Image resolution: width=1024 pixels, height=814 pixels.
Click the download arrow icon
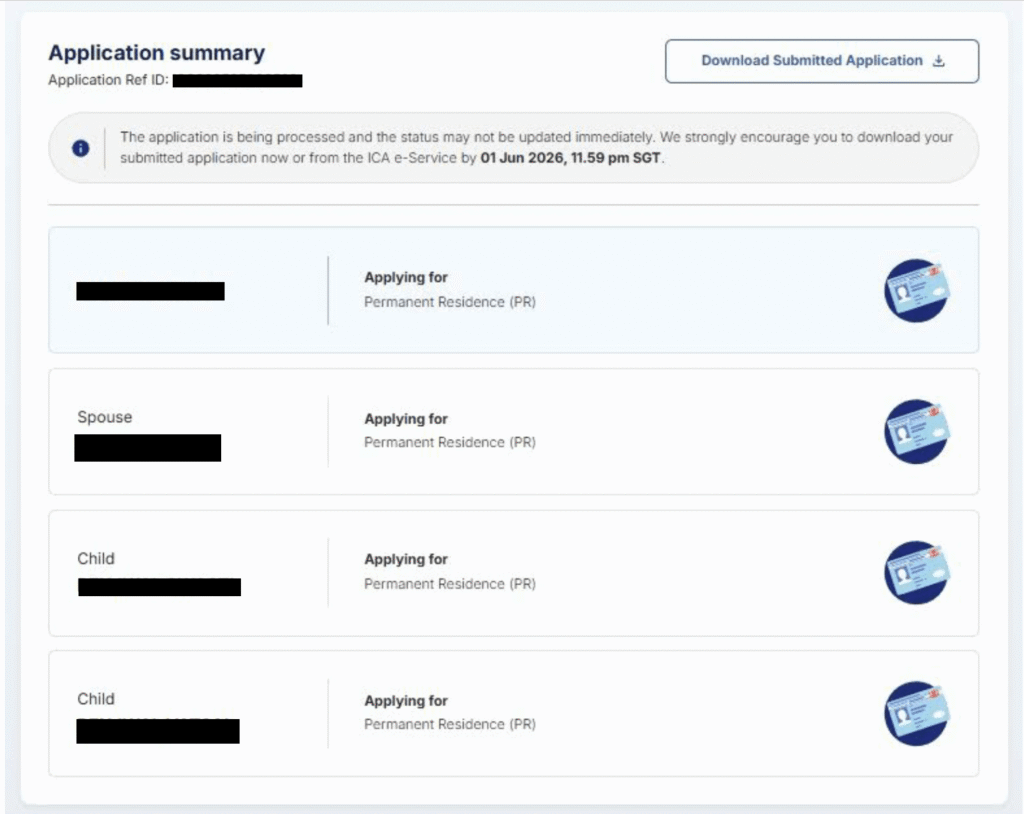939,61
